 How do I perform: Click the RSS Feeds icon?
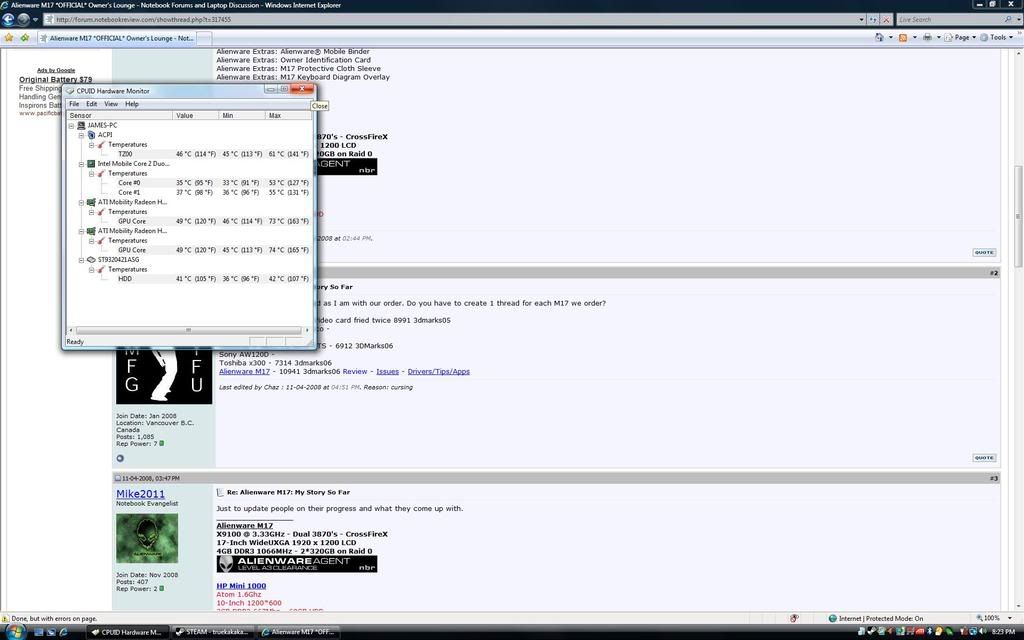point(903,38)
